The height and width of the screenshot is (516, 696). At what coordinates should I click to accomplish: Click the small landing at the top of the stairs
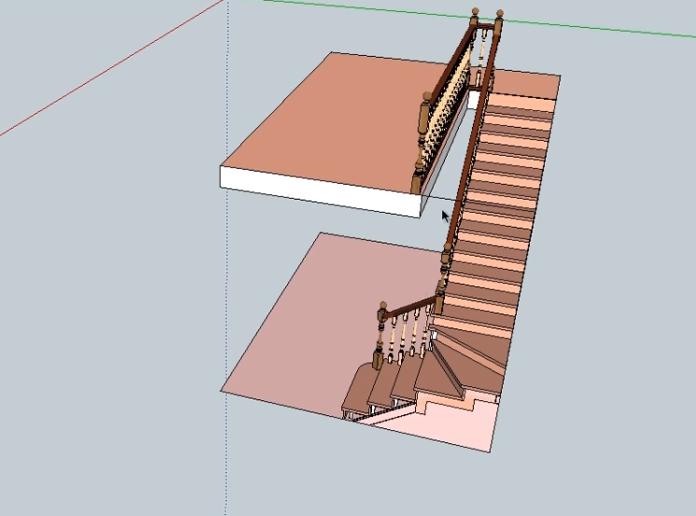tap(525, 82)
